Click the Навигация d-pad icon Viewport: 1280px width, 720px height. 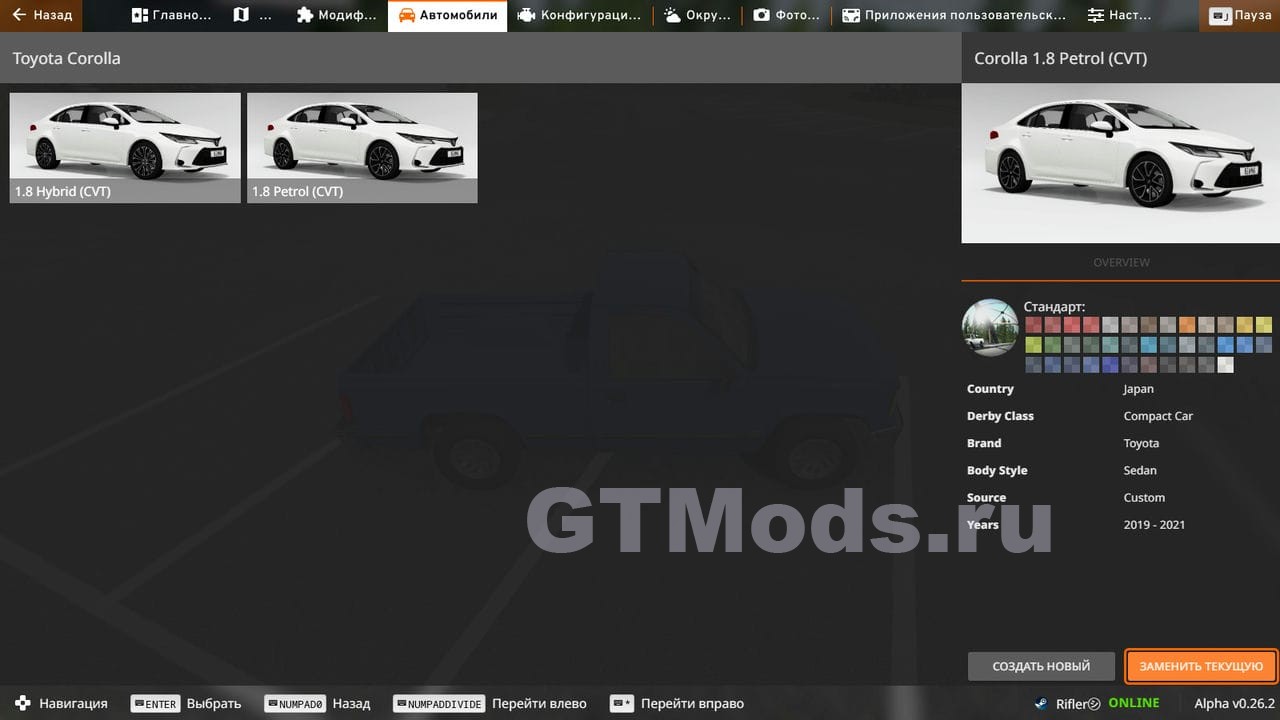point(22,703)
